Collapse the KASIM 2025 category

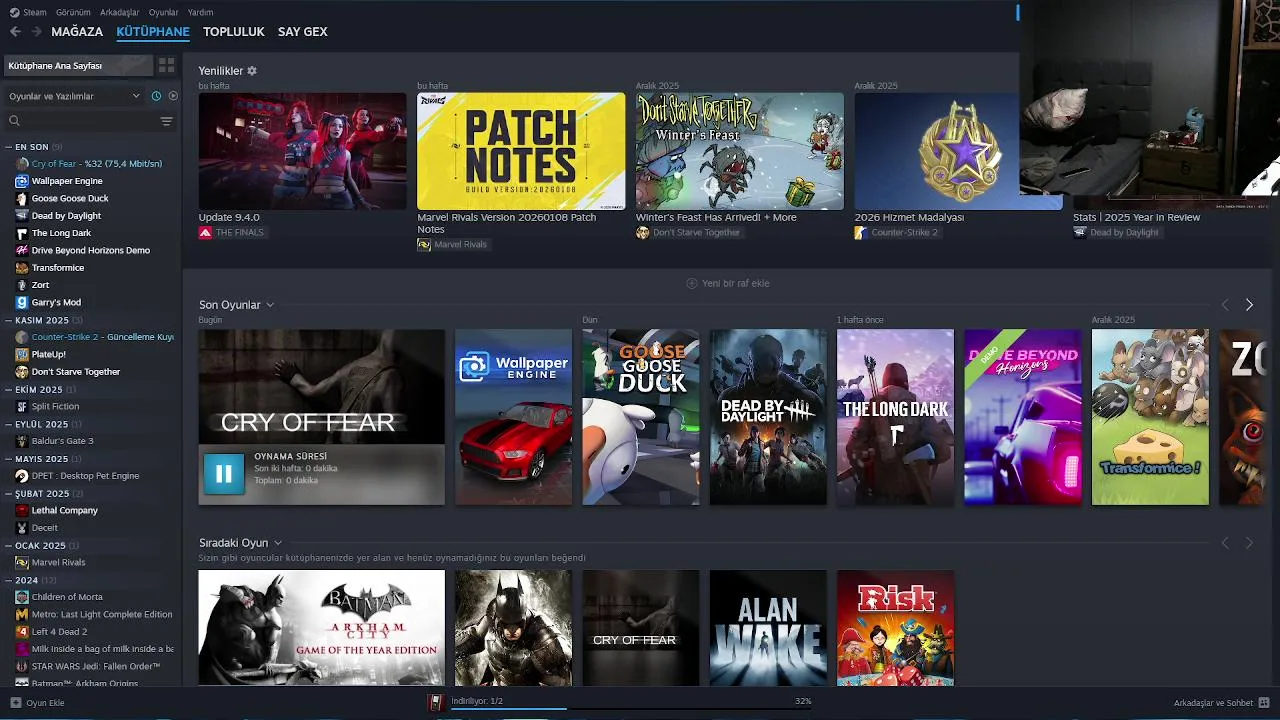tap(9, 320)
